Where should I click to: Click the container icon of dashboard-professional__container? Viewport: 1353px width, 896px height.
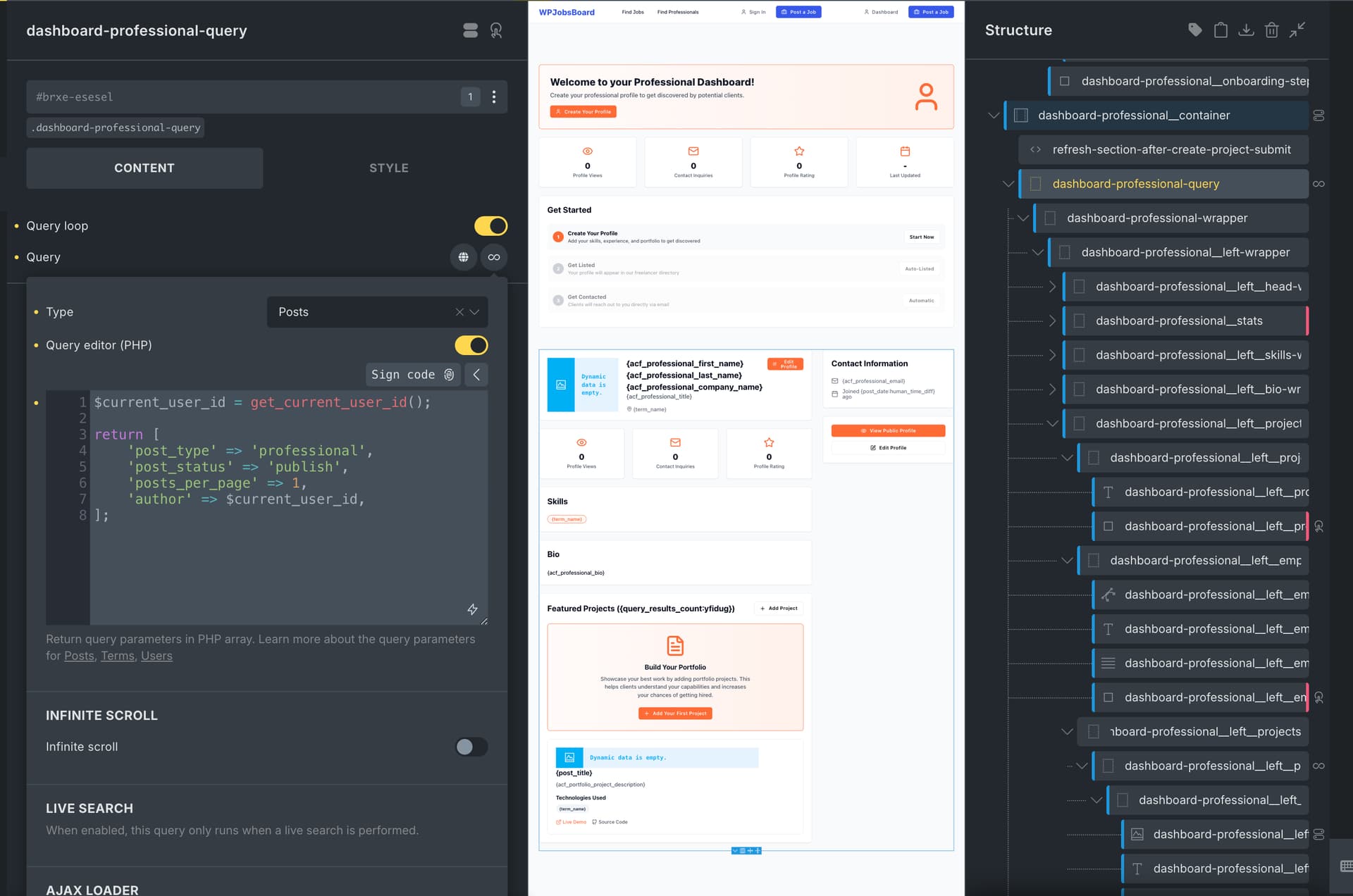1020,116
